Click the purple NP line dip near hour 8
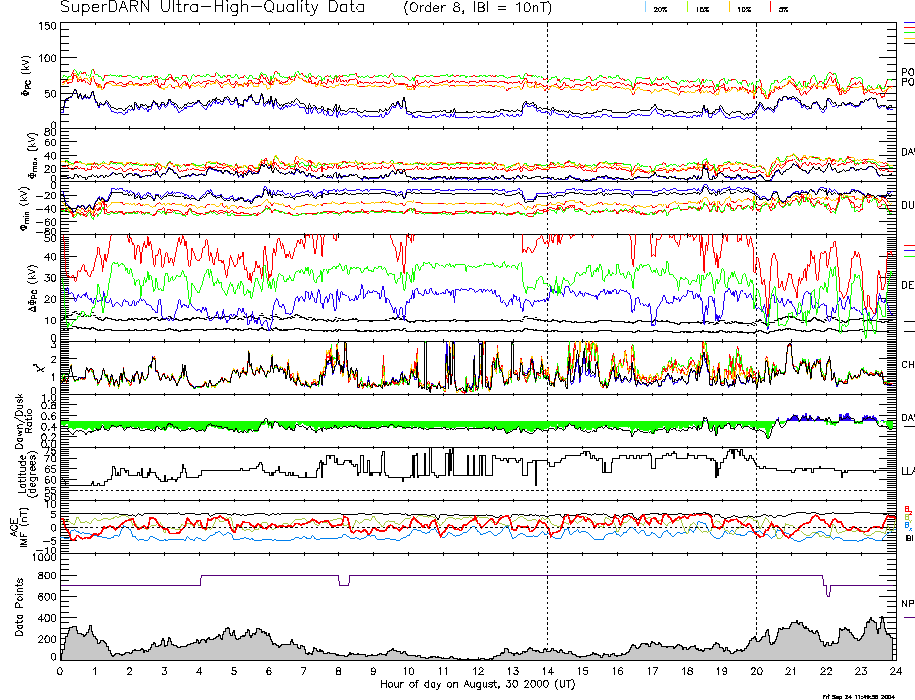915x700 pixels. (x=344, y=581)
